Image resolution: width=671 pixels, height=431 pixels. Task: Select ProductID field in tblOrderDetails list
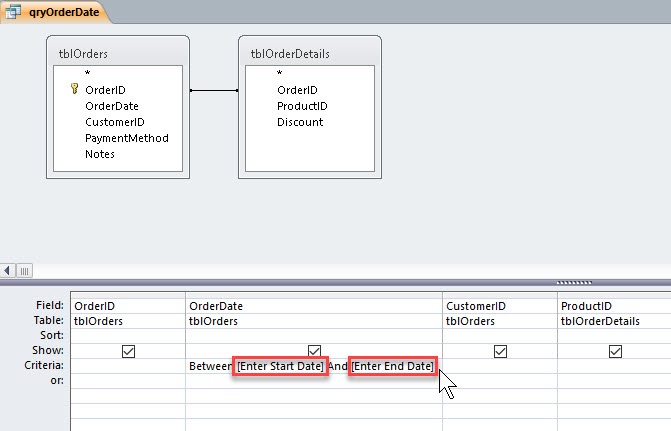tap(302, 106)
